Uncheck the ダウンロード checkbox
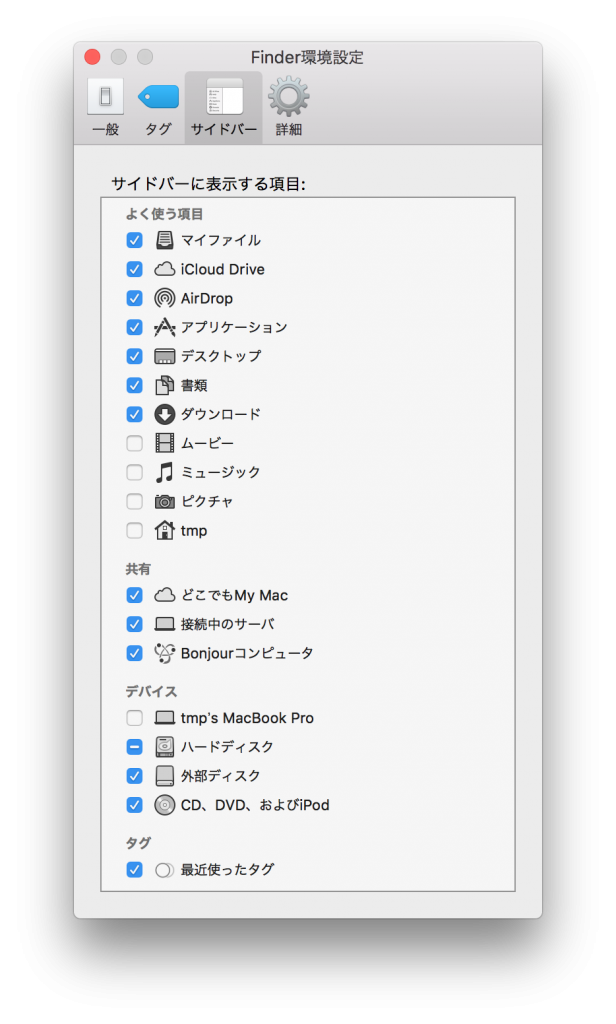The image size is (616, 1024). [x=135, y=414]
